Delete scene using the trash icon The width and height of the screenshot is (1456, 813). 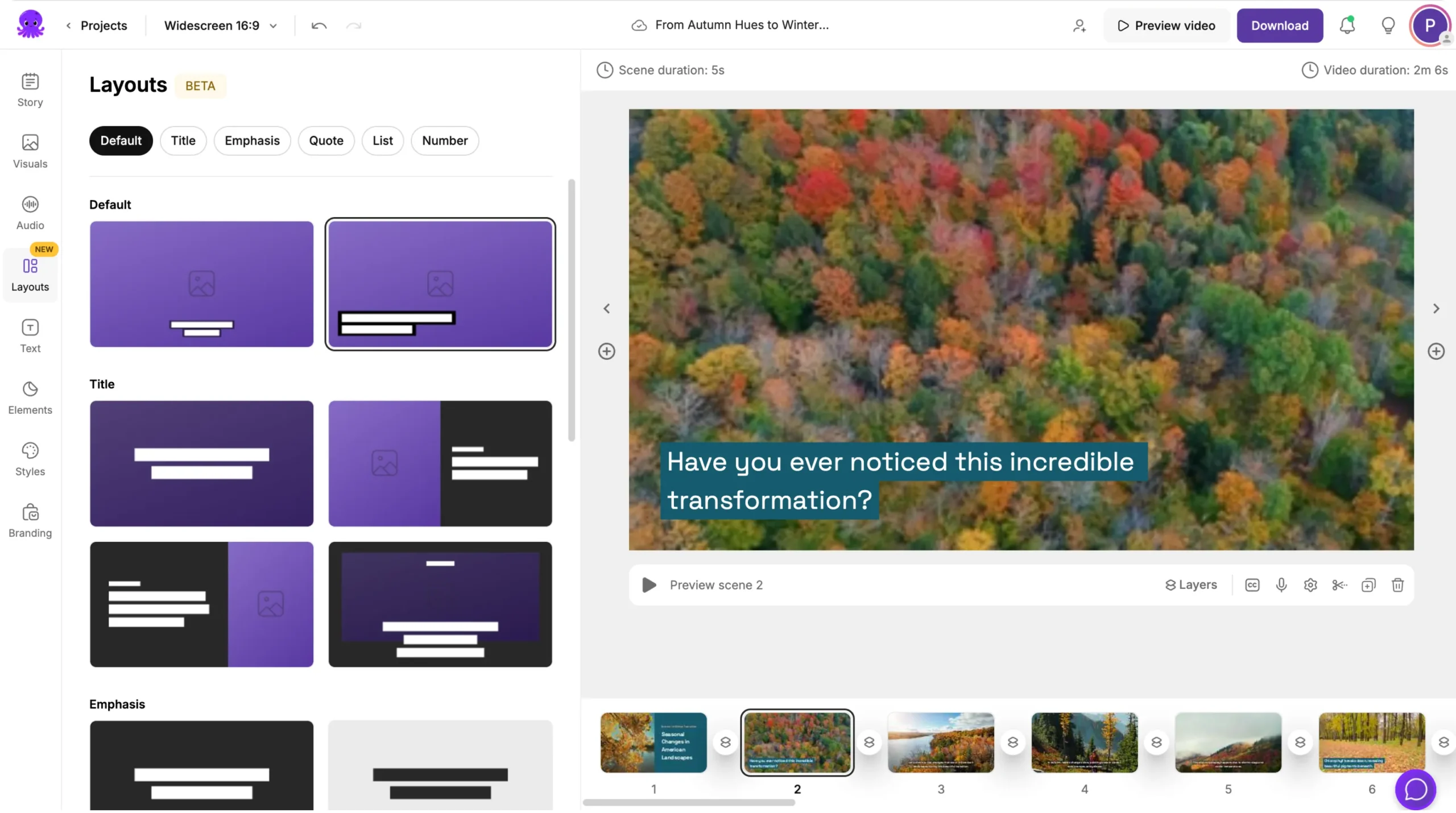[x=1397, y=585]
